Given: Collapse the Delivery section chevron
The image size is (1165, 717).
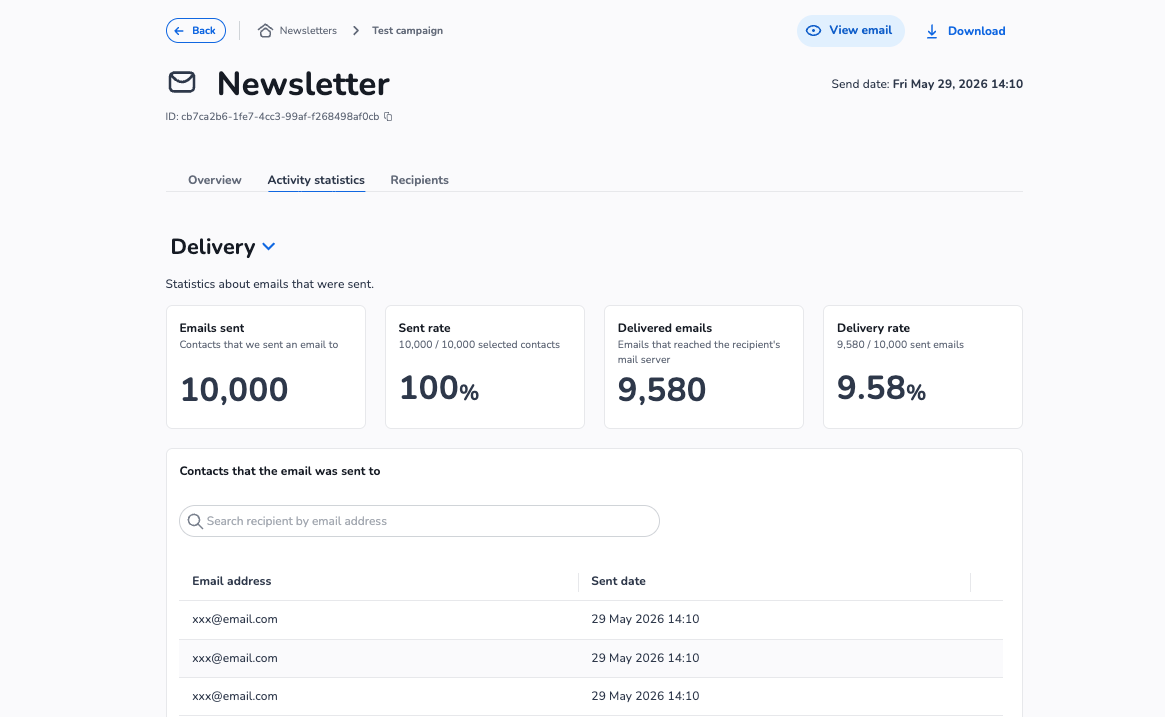Looking at the screenshot, I should coord(269,247).
